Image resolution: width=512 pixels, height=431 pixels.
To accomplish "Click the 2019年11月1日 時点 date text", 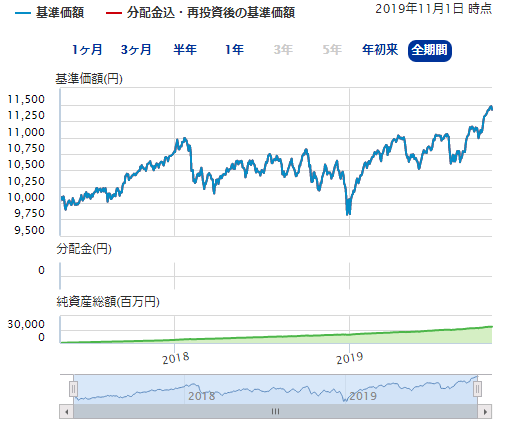I will (x=433, y=9).
